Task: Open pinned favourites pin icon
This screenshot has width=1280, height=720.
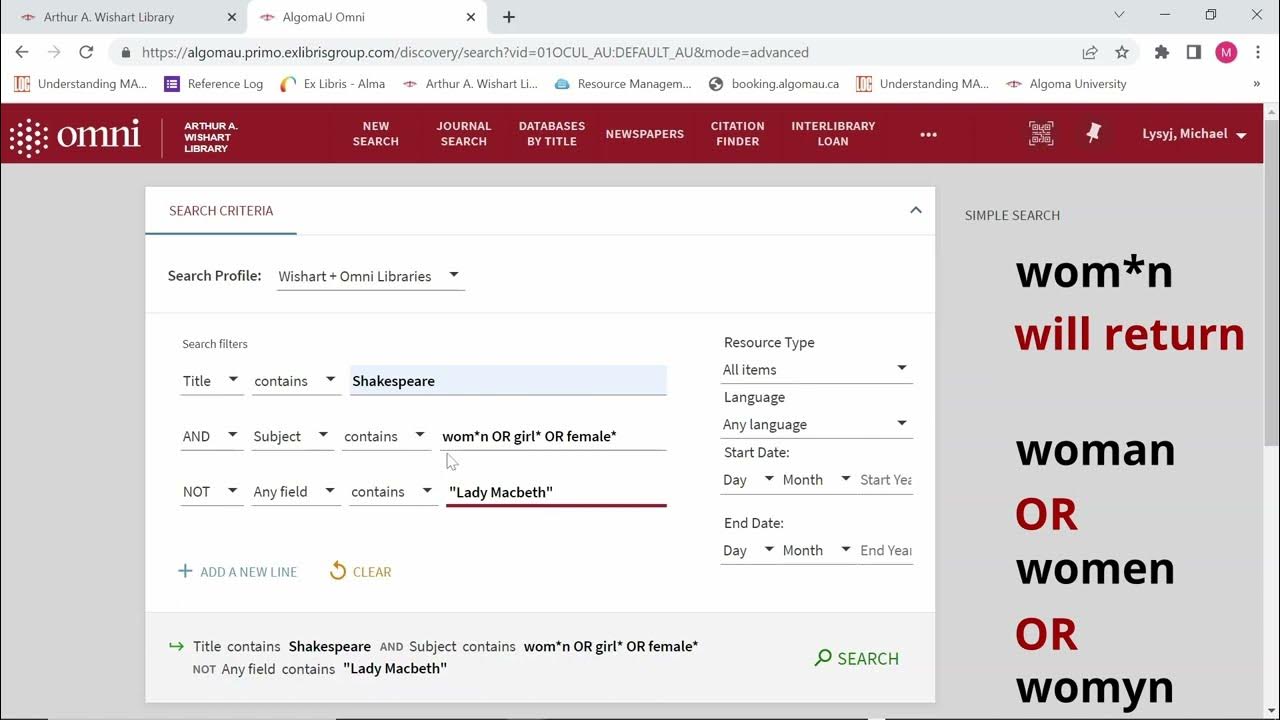Action: (x=1093, y=133)
